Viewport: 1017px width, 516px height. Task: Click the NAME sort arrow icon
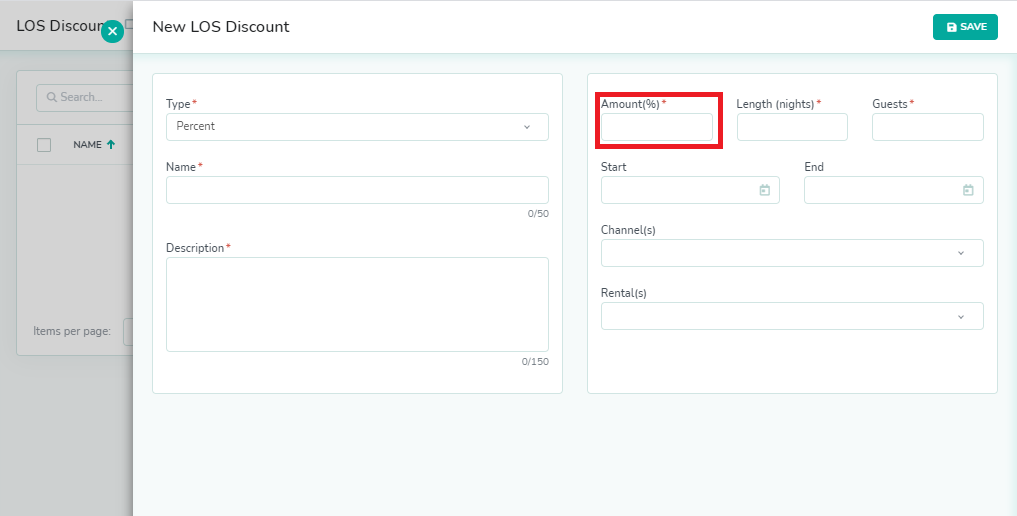coord(111,145)
